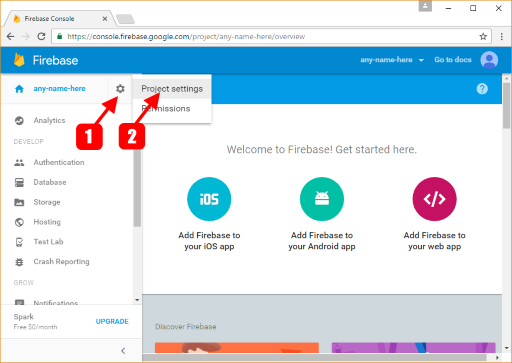The image size is (512, 363).
Task: Open the Hosting section
Action: coord(47,222)
